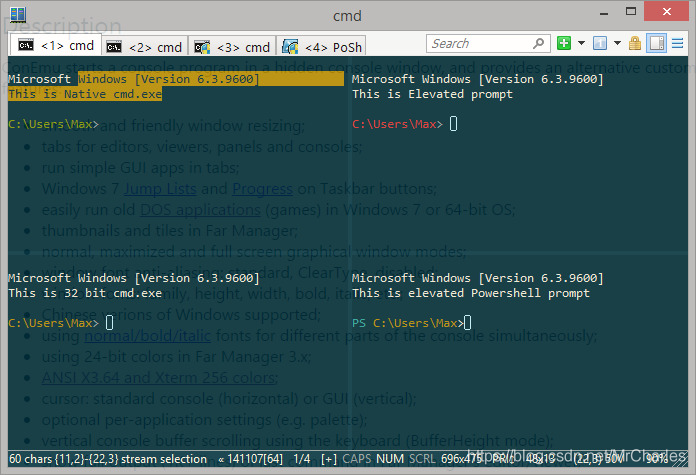Toggle NUM indicator in status bar
This screenshot has width=696, height=475.
pyautogui.click(x=390, y=459)
